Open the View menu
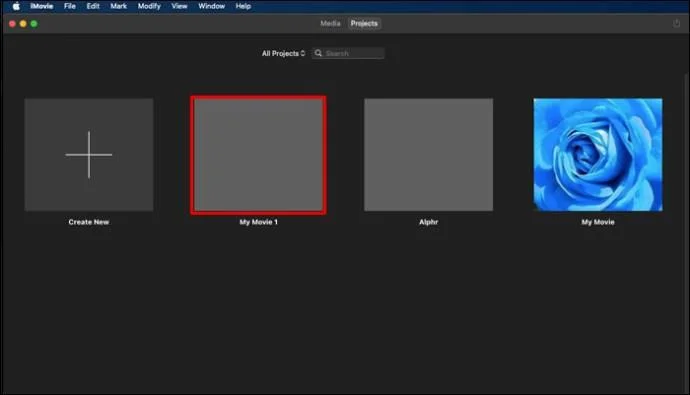The height and width of the screenshot is (395, 690). (x=179, y=6)
